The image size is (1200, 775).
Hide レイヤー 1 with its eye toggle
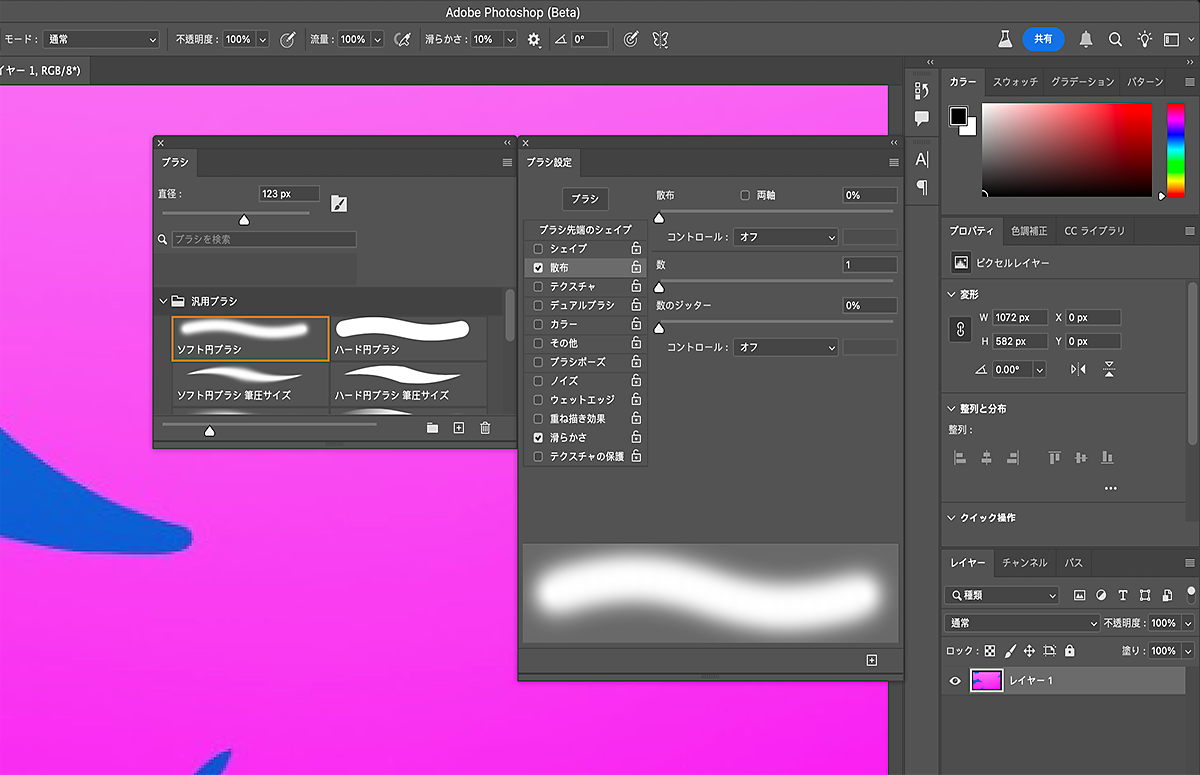(955, 680)
